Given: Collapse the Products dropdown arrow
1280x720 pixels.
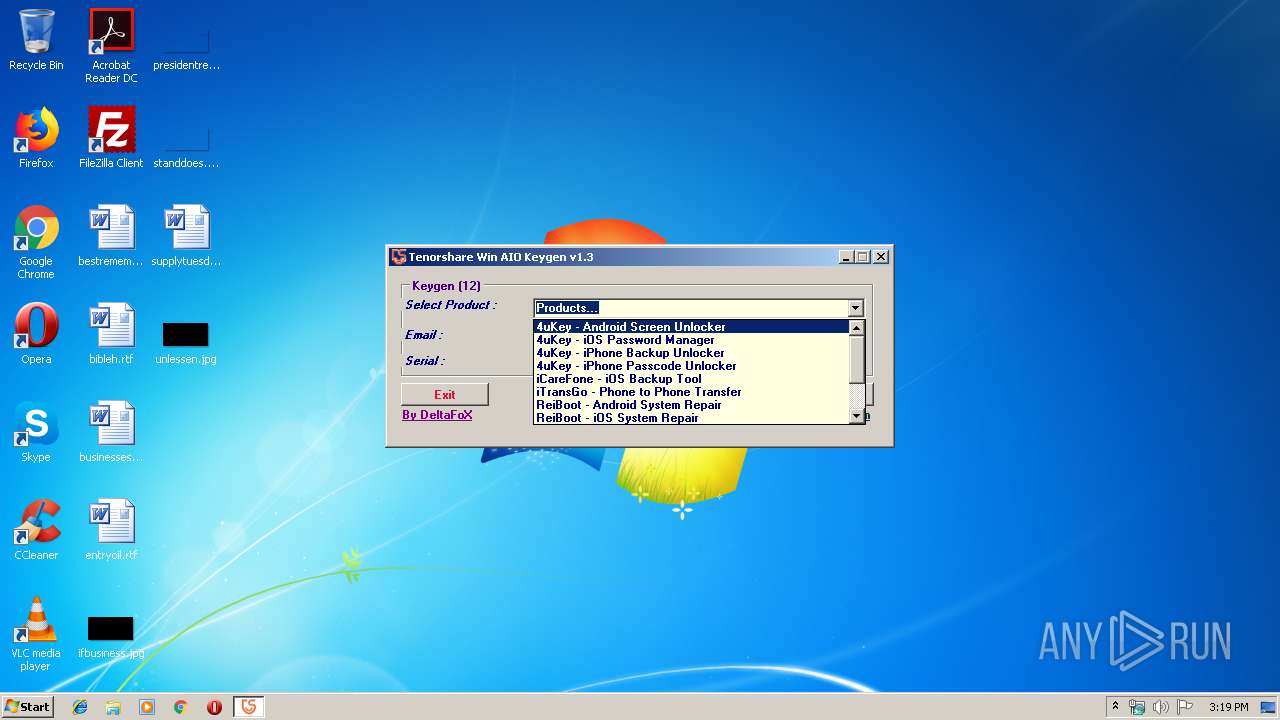Looking at the screenshot, I should pos(855,308).
